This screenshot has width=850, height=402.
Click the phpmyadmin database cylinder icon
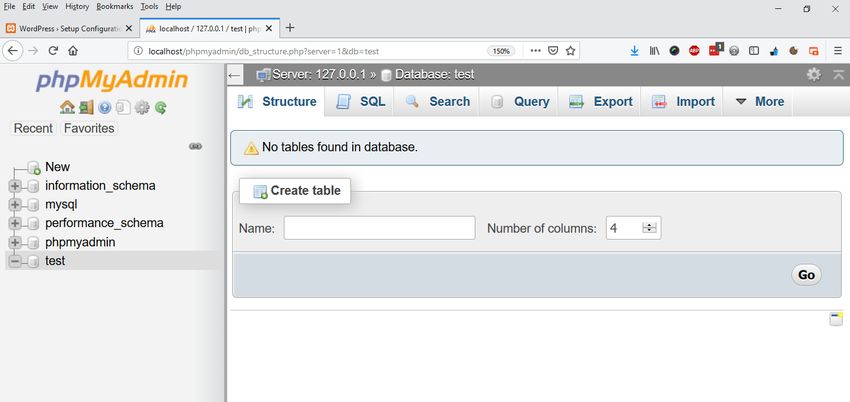pyautogui.click(x=34, y=243)
